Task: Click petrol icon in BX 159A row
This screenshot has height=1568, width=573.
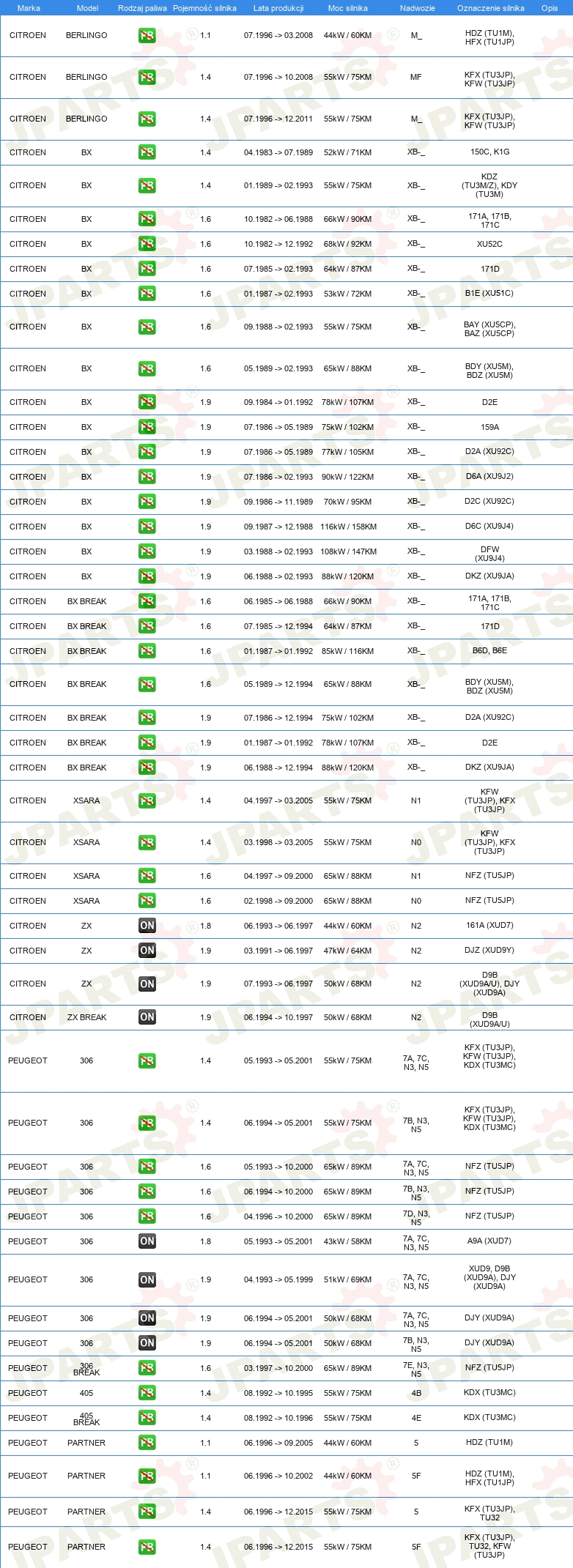Action: [147, 427]
